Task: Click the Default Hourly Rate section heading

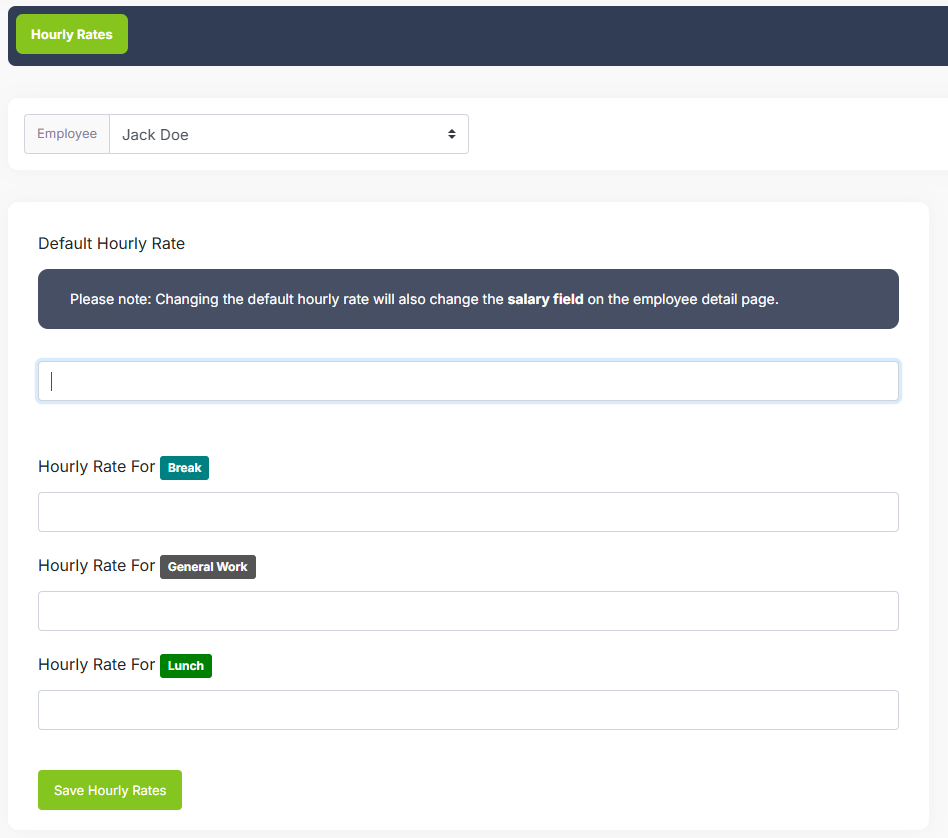Action: pos(111,243)
